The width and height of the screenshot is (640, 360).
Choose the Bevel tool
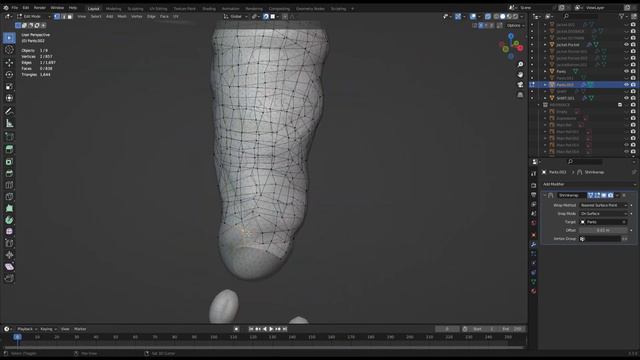coord(9,173)
